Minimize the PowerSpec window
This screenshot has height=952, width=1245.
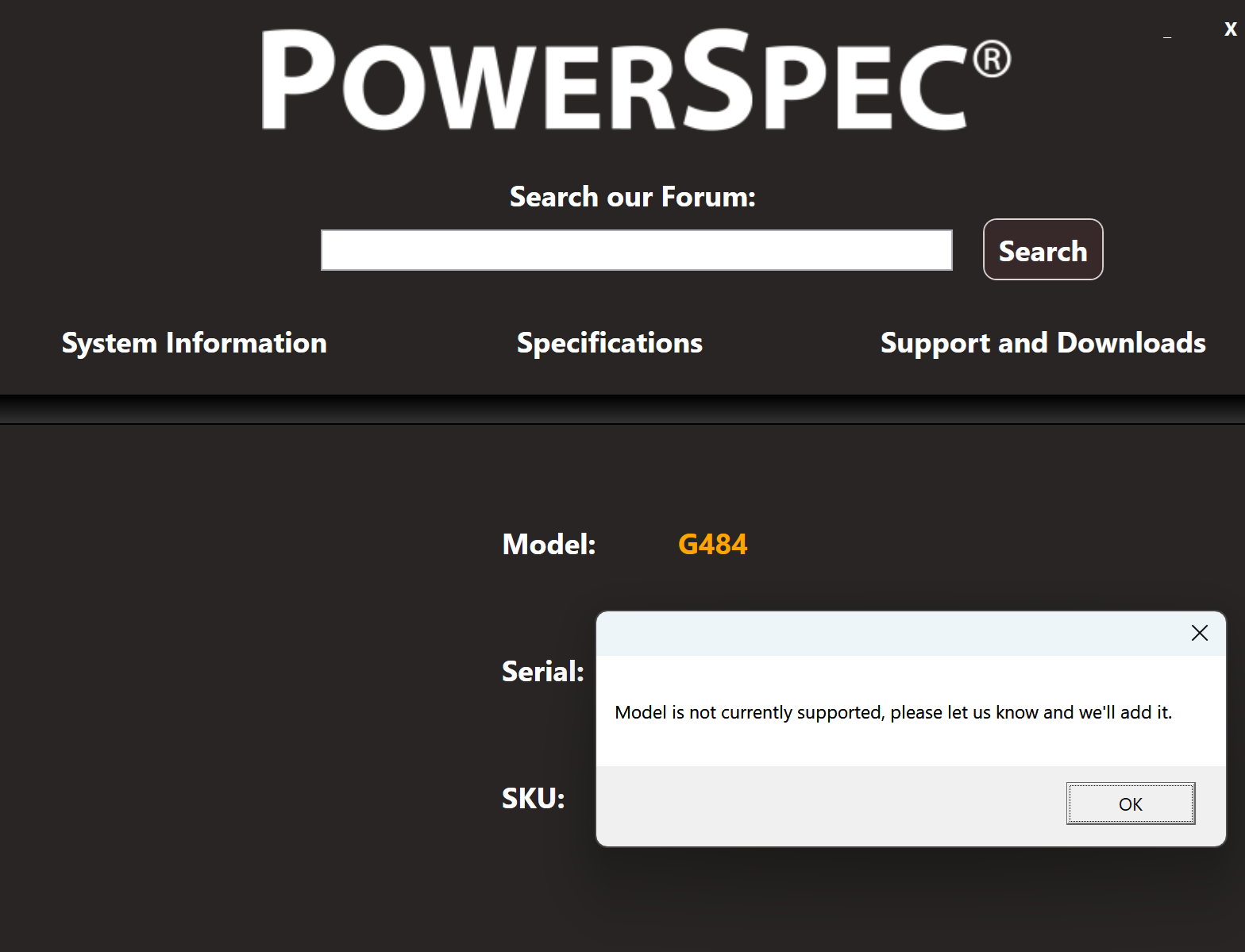[1167, 35]
